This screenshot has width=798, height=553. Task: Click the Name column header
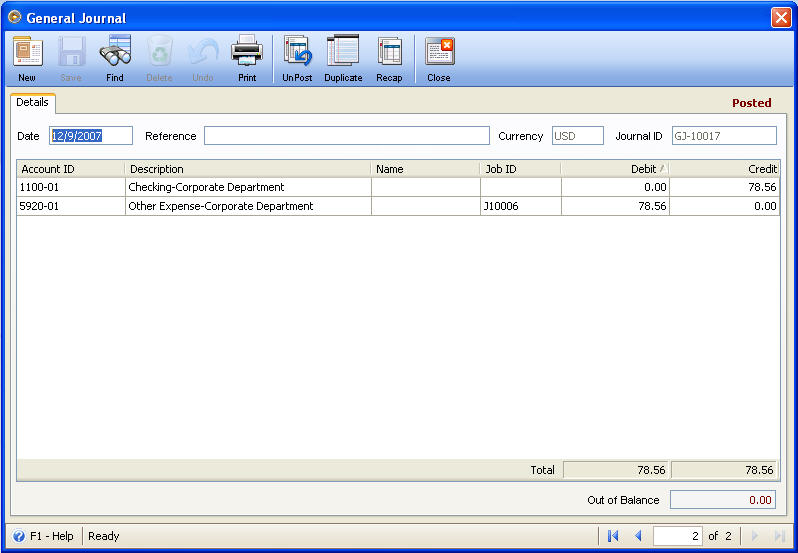[425, 169]
